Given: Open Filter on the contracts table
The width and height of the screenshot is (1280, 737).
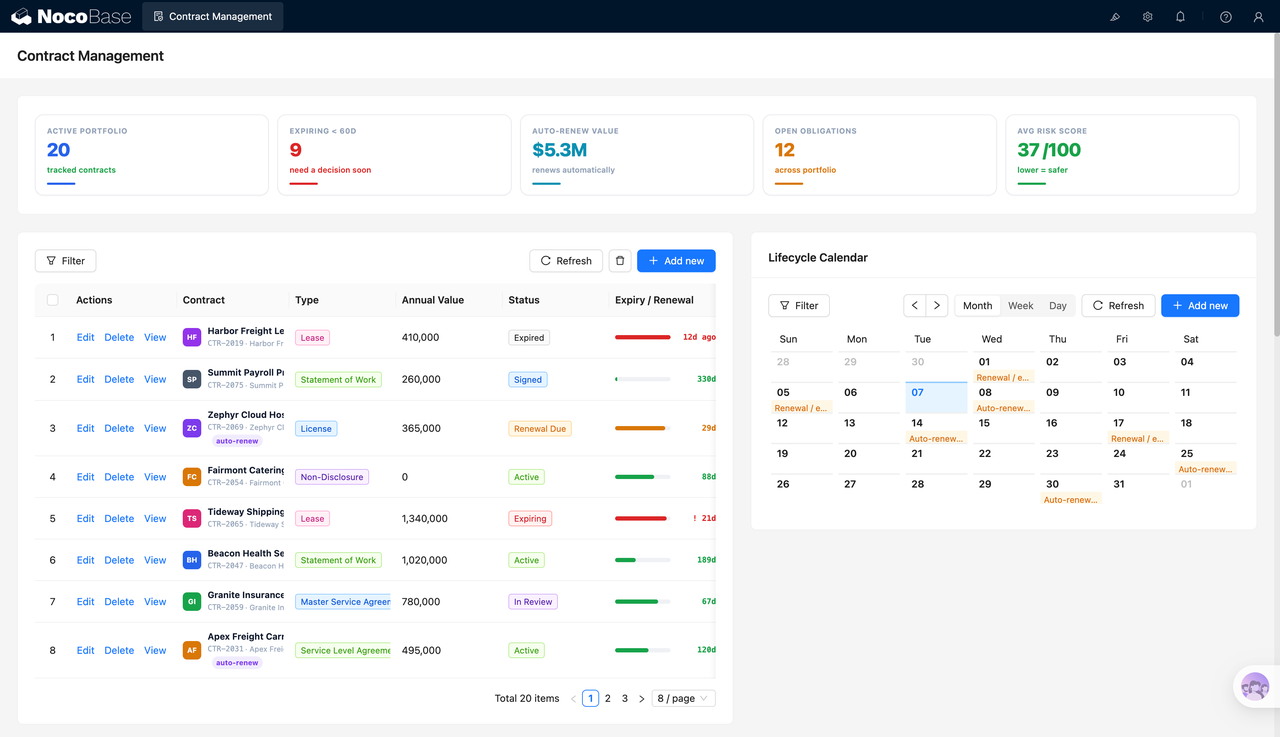Looking at the screenshot, I should 65,261.
